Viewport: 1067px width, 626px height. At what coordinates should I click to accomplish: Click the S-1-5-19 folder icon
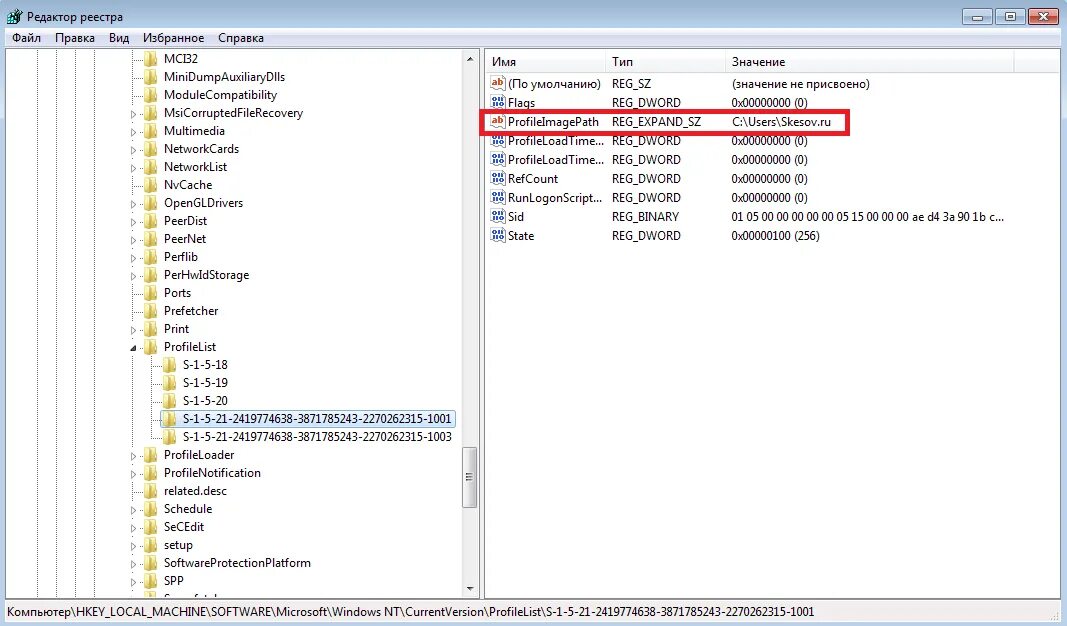pos(169,382)
